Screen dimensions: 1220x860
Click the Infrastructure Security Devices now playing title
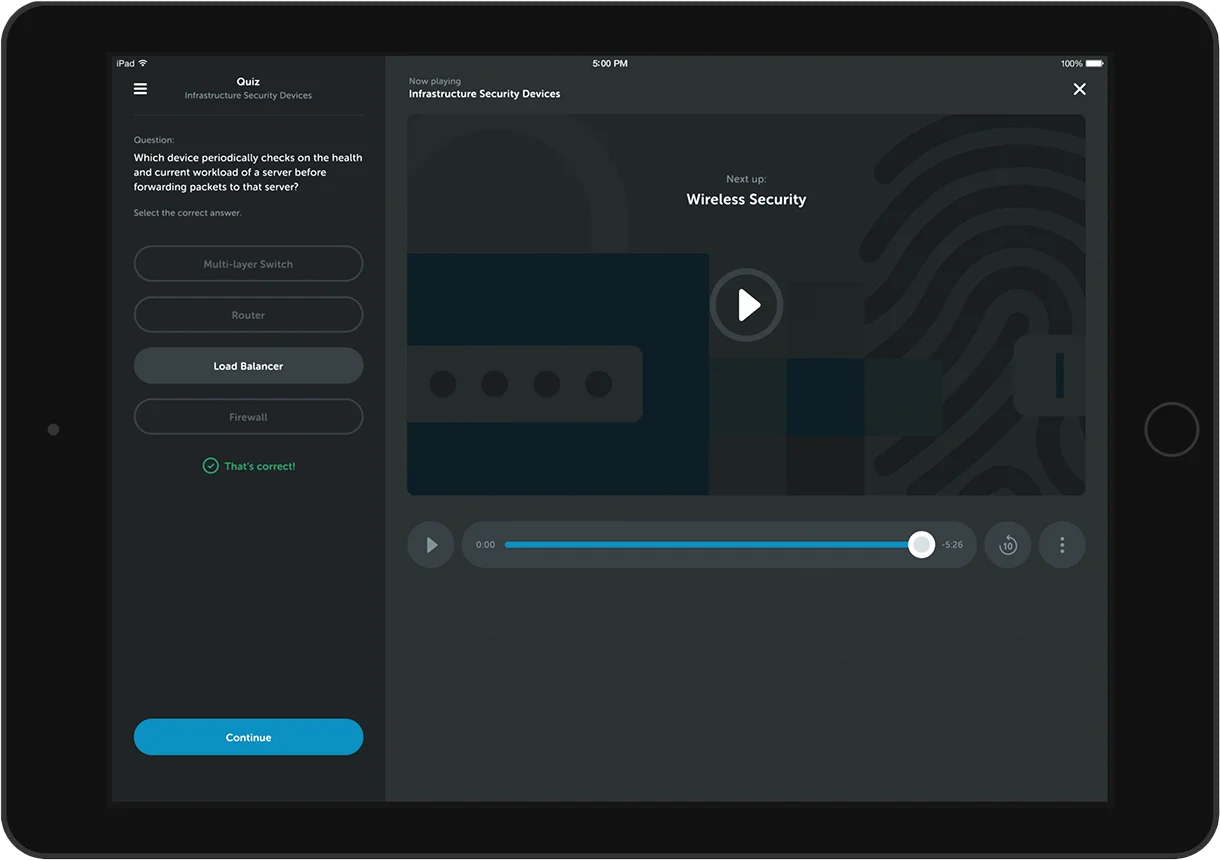(484, 94)
